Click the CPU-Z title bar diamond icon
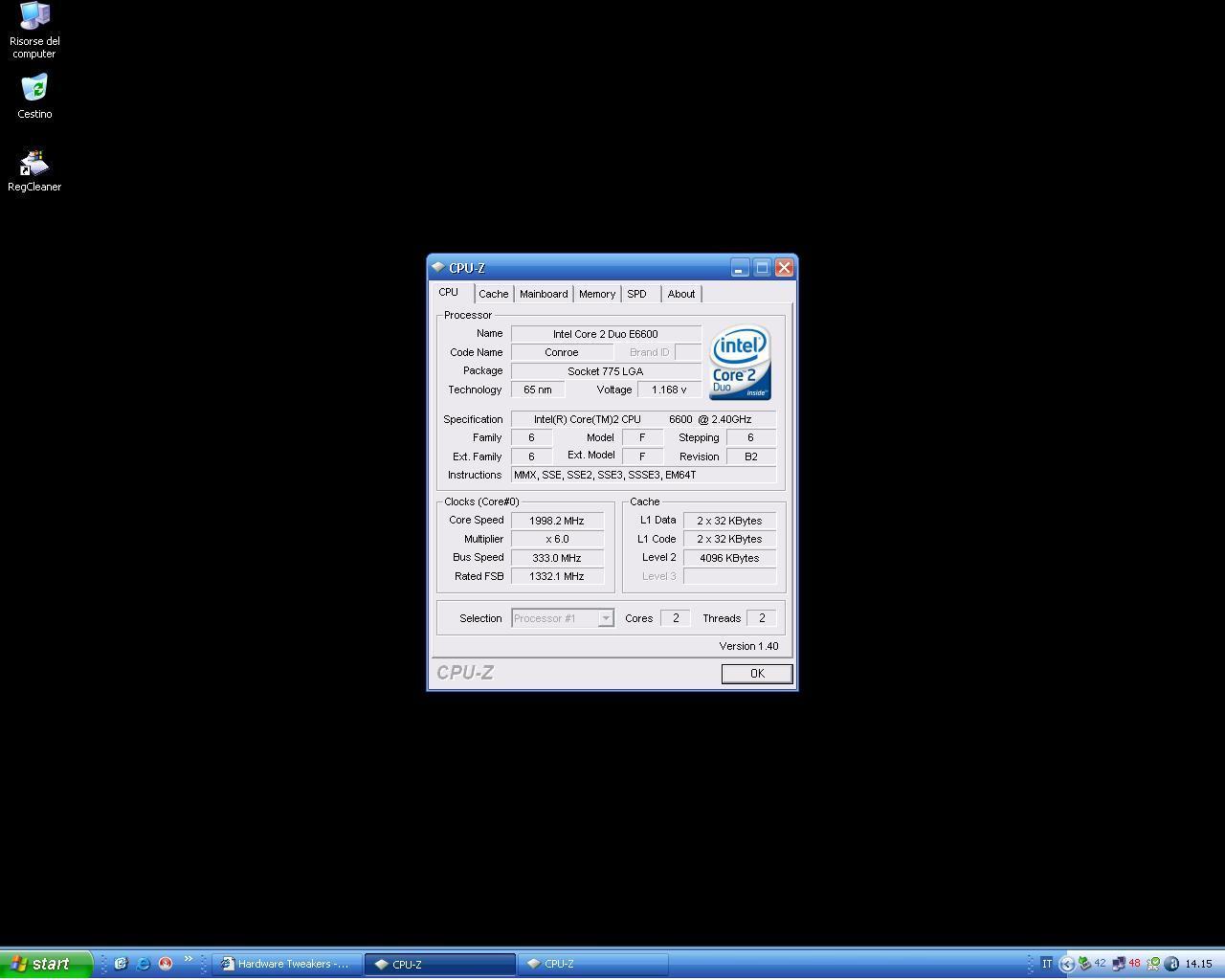 [438, 267]
